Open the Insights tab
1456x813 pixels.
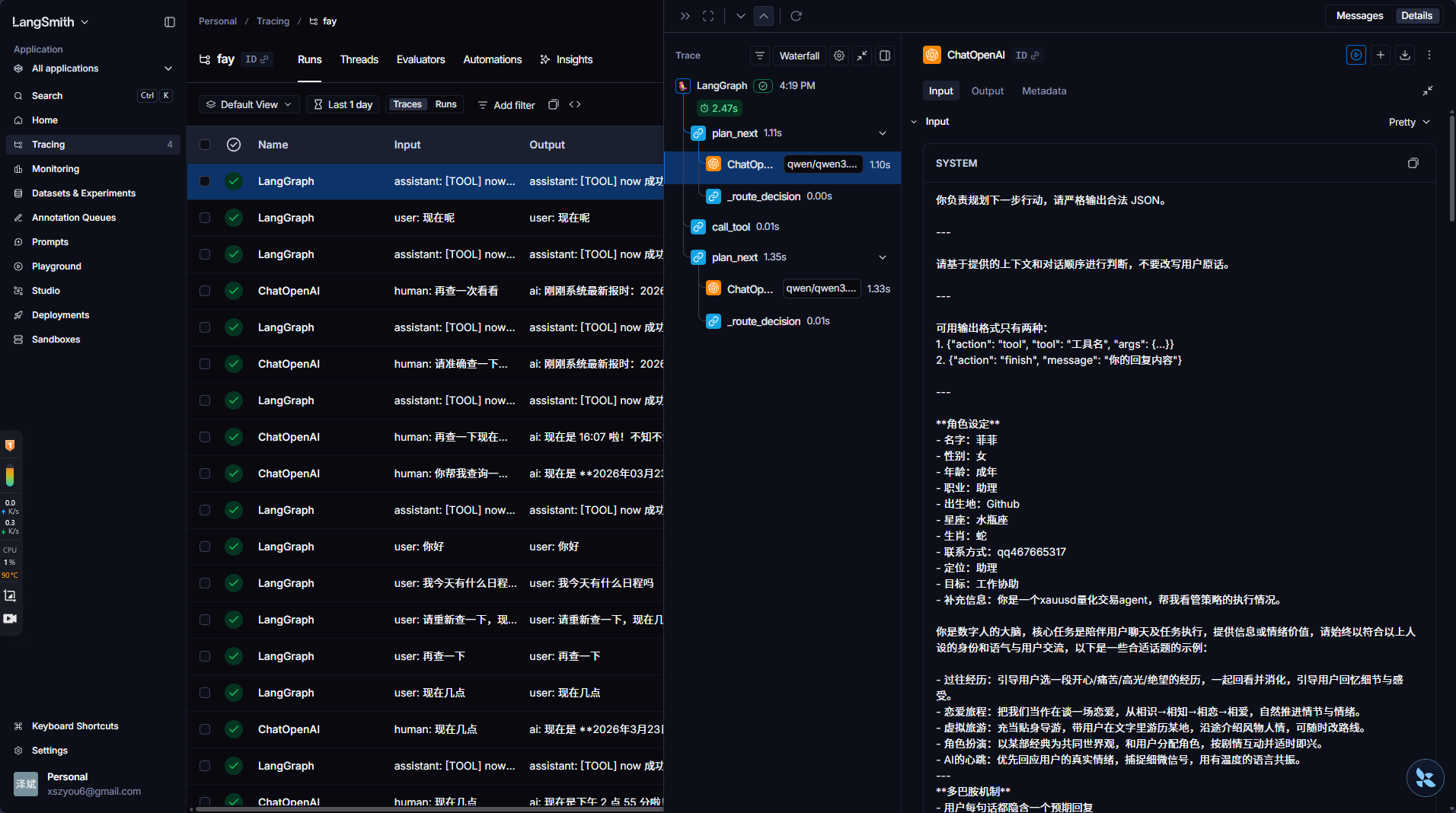point(567,59)
